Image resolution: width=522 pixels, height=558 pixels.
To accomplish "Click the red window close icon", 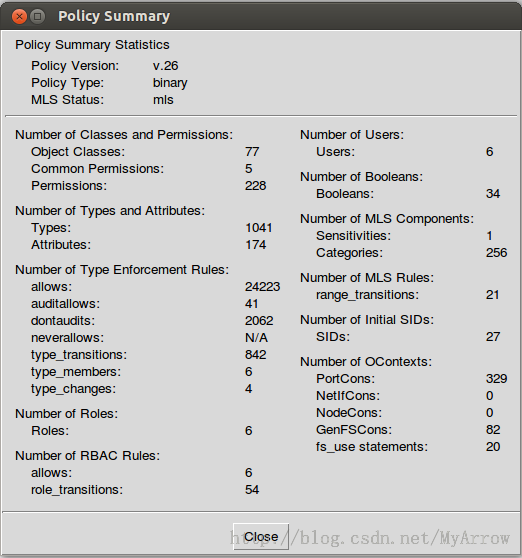I will [19, 16].
